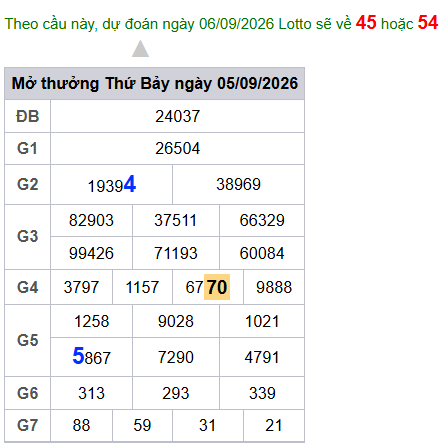
Task: Click G2 result 38969
Action: 238,184
